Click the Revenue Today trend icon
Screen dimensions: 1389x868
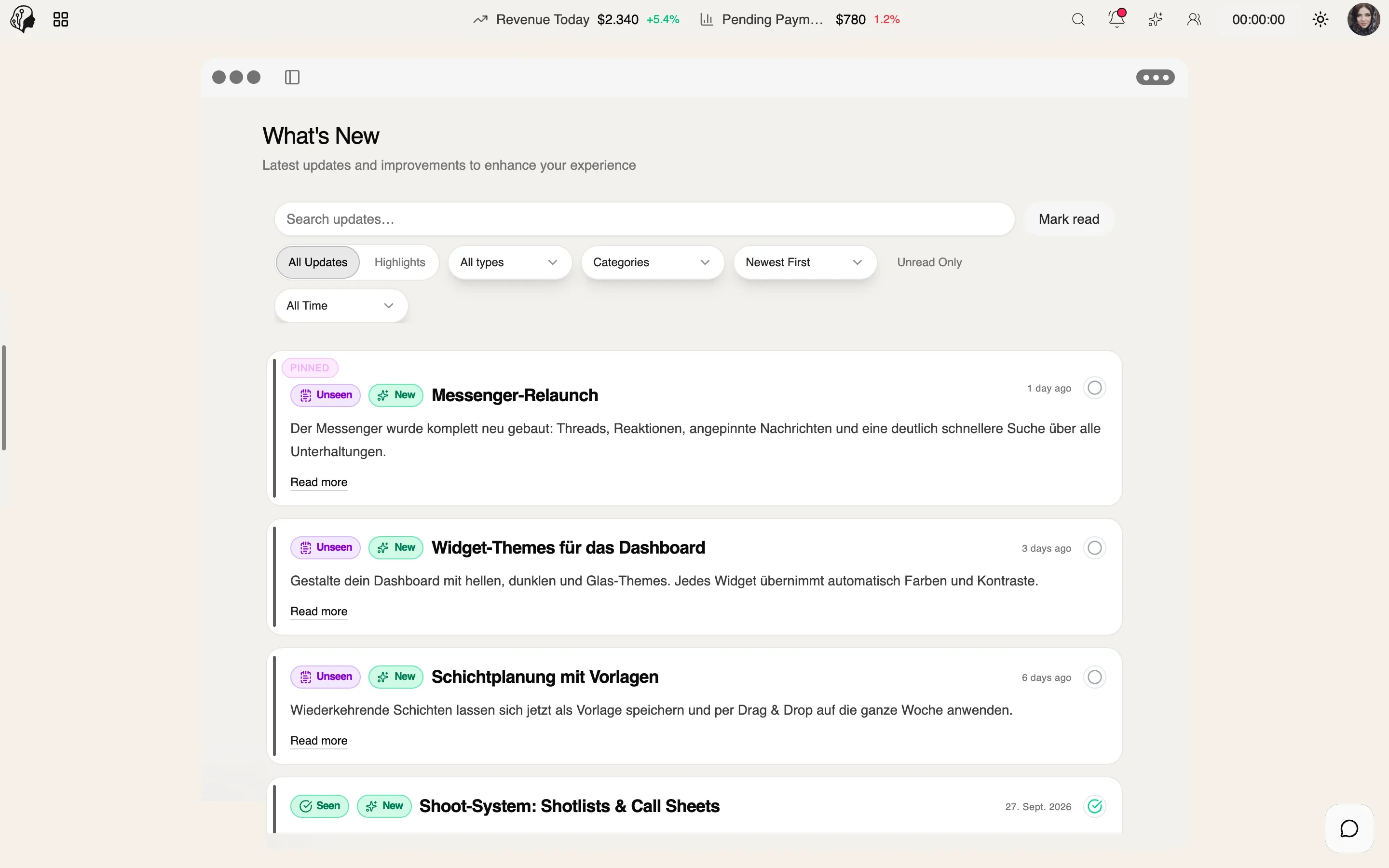click(x=480, y=19)
